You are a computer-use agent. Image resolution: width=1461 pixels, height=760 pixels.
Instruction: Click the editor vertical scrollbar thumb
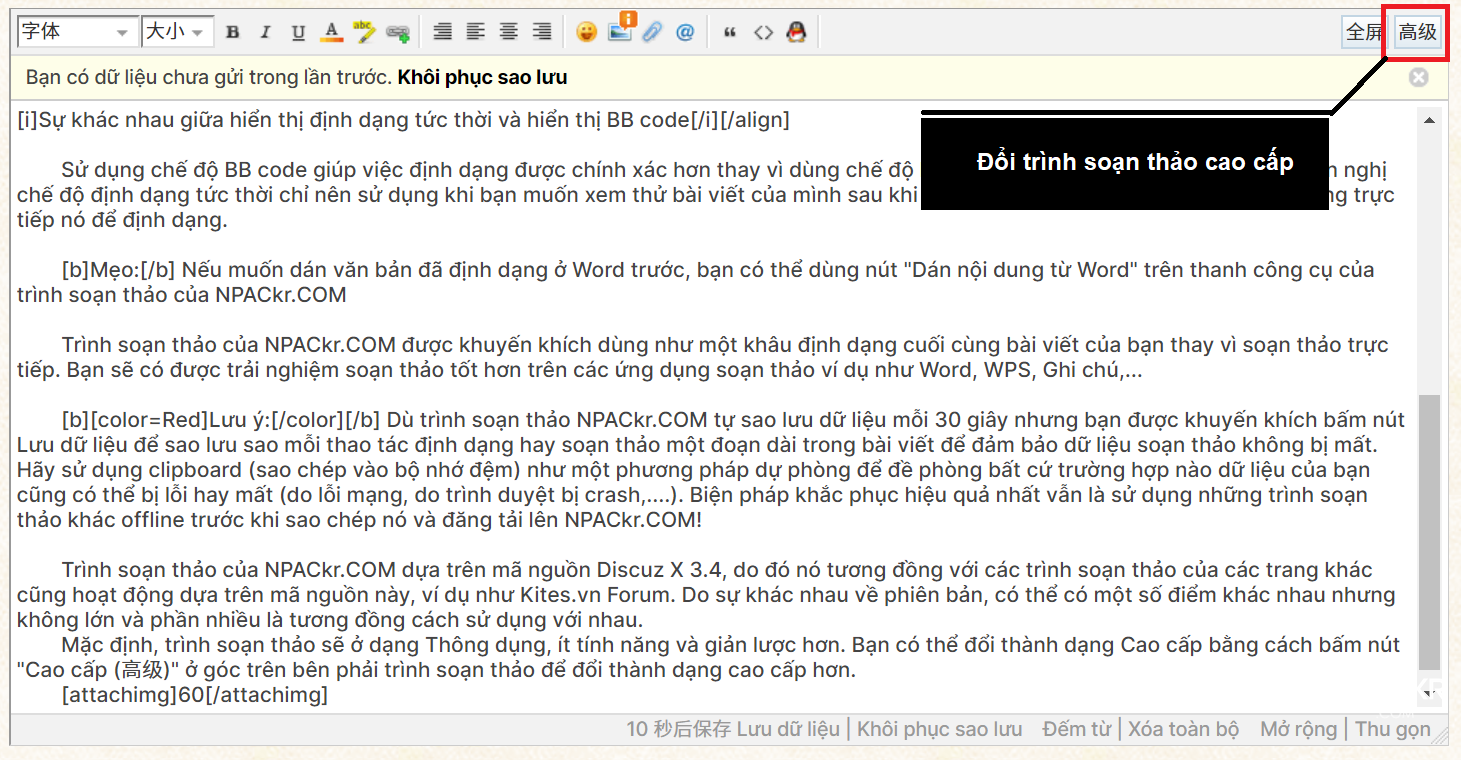1430,531
